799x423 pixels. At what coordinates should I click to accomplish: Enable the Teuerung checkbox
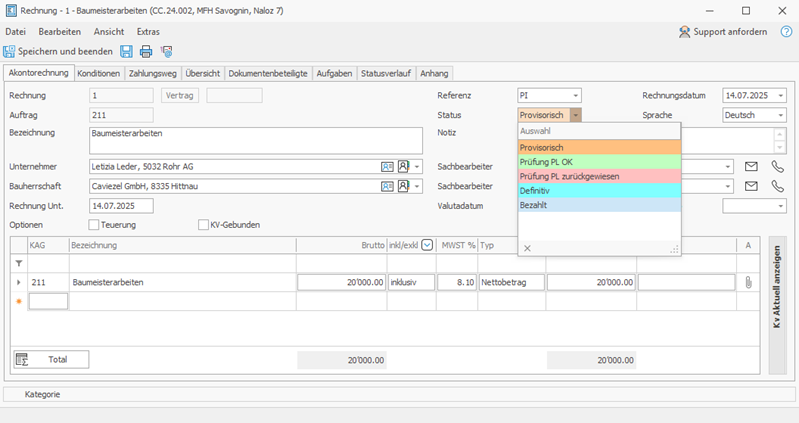coord(94,225)
